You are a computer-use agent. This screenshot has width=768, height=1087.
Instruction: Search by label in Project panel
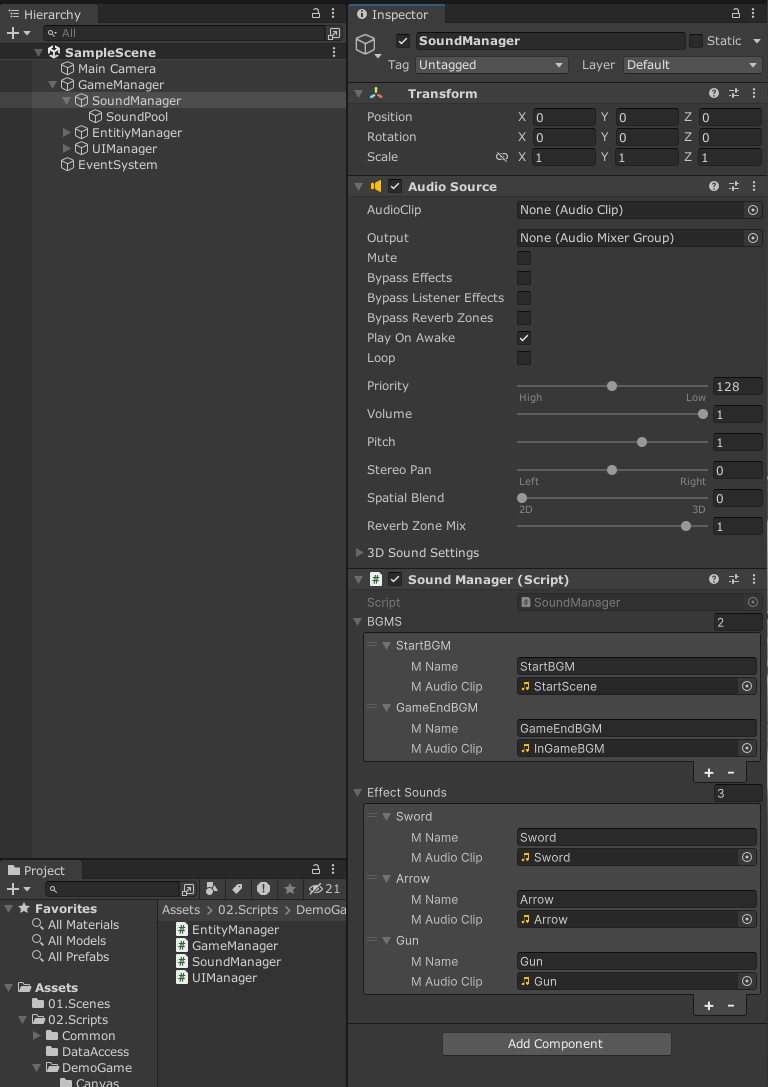tap(237, 889)
